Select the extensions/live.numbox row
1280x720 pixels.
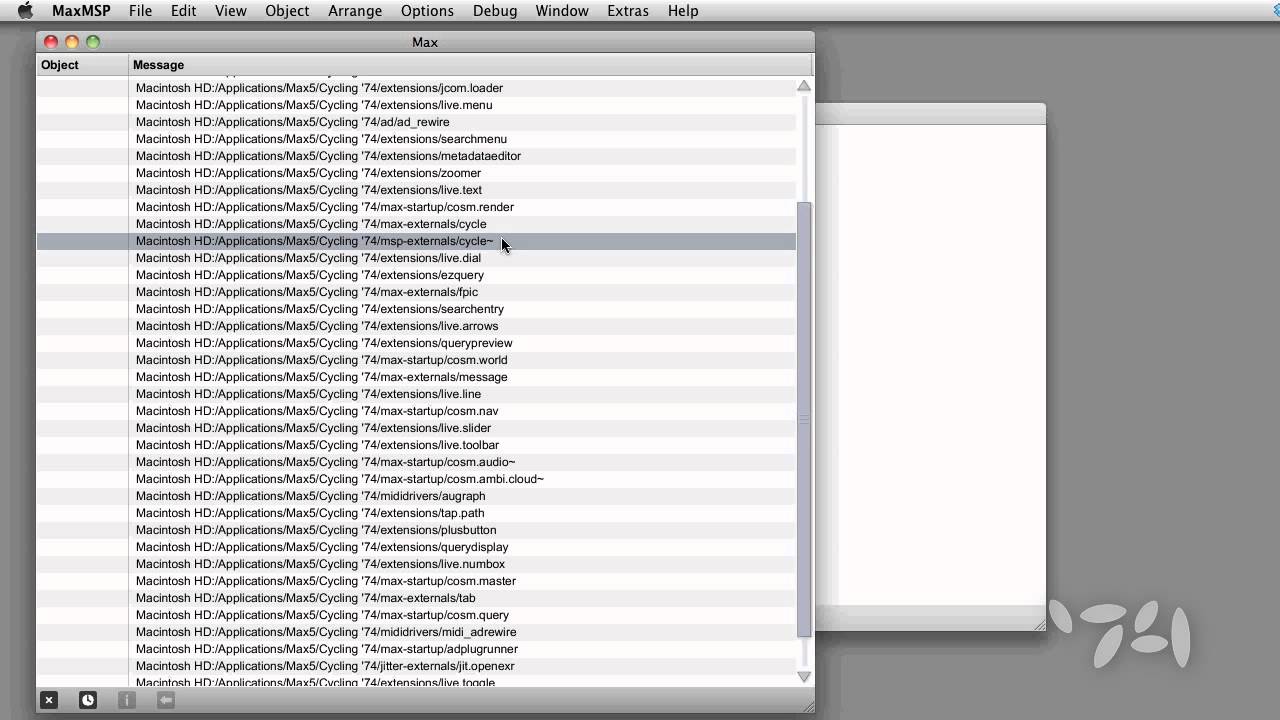[x=416, y=564]
